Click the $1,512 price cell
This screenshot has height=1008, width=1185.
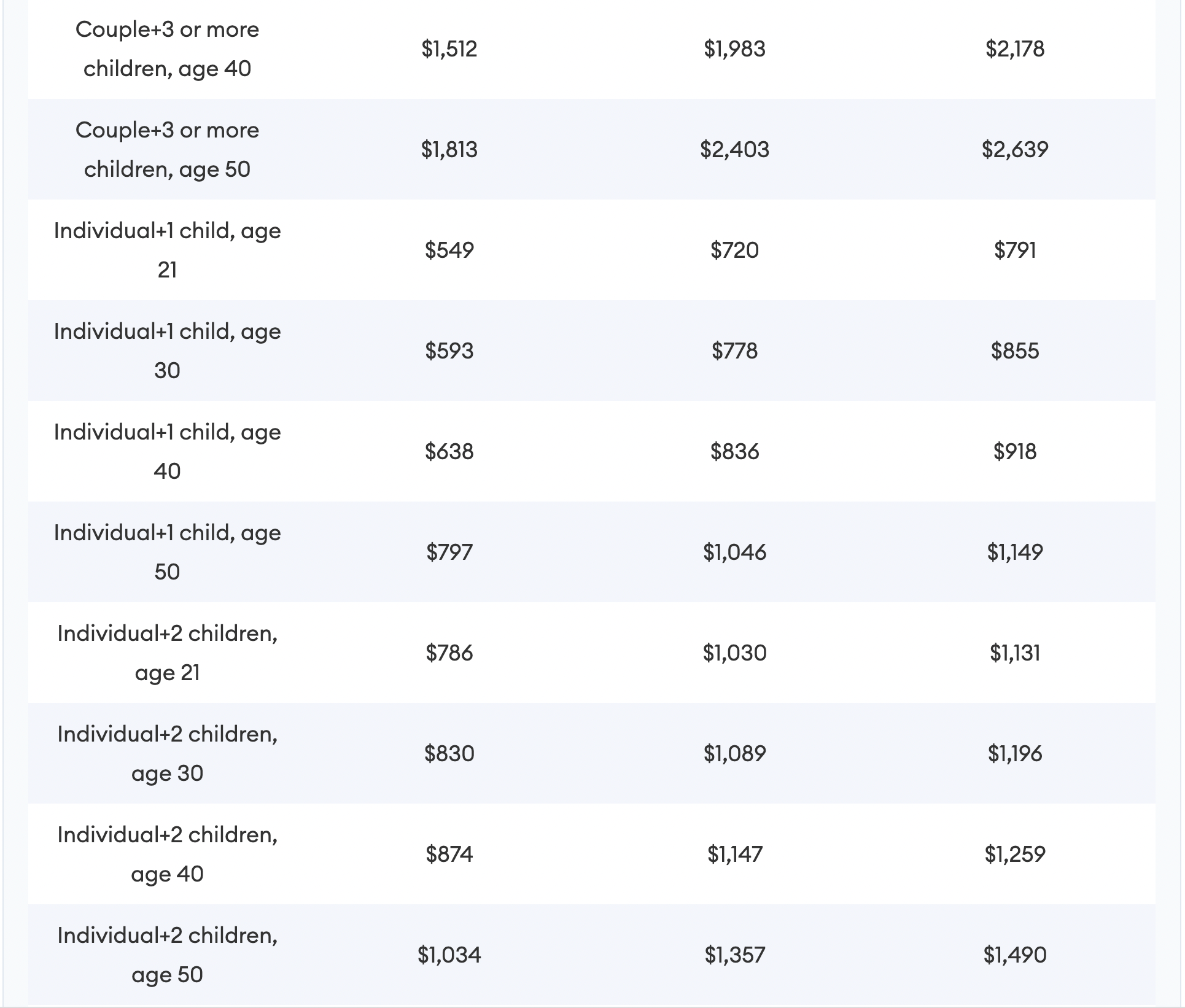coord(449,49)
